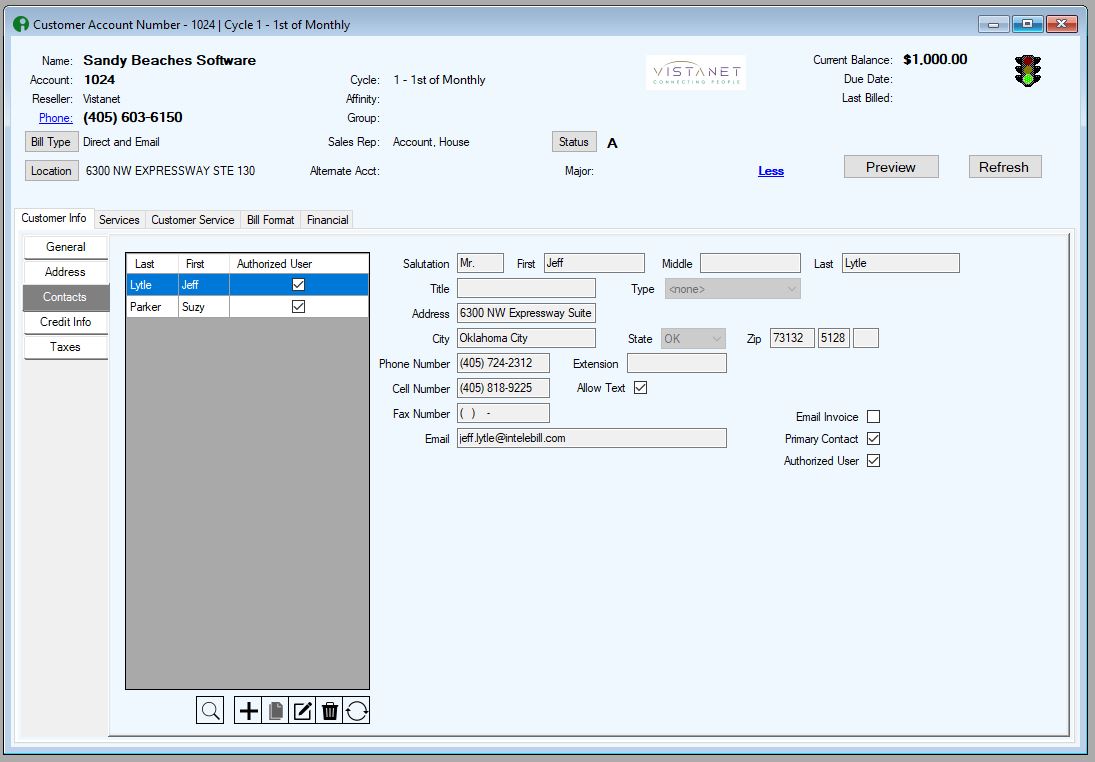The width and height of the screenshot is (1095, 762).
Task: Copy the selected contact with duplicate icon
Action: (275, 711)
